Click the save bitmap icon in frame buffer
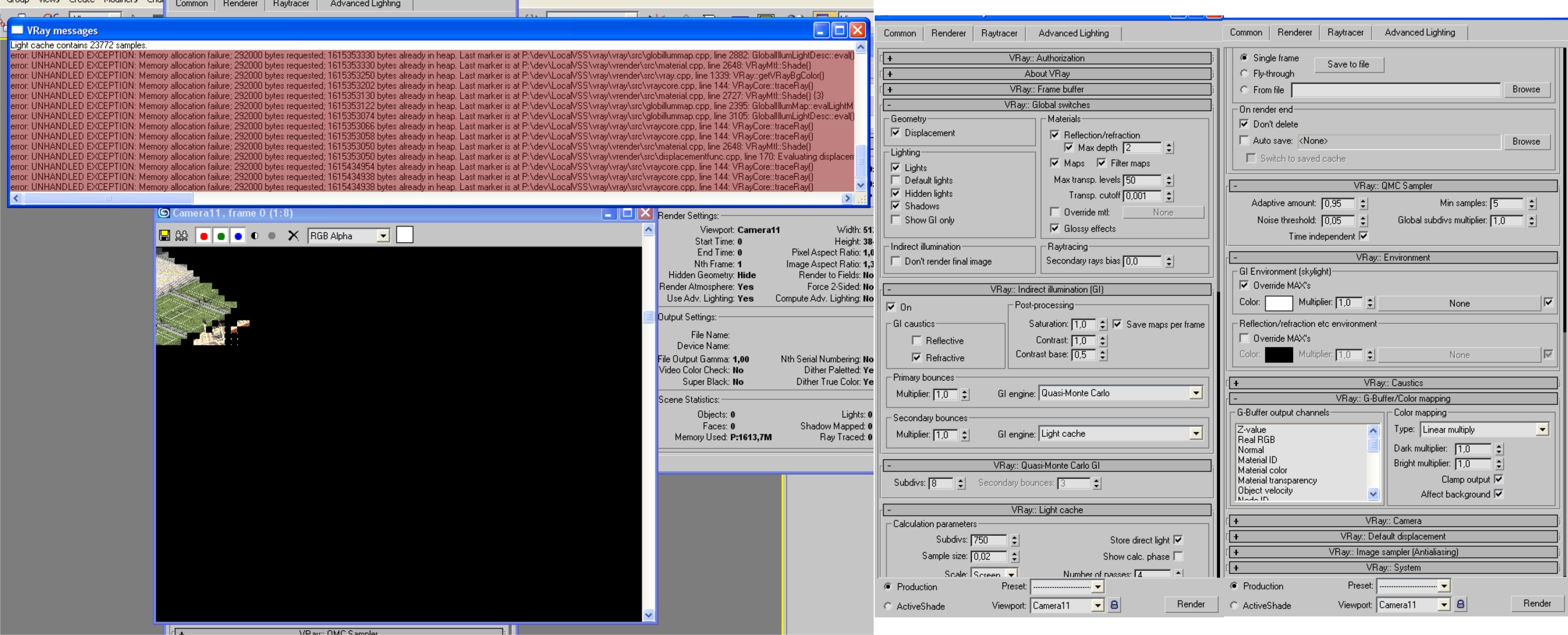 click(164, 235)
